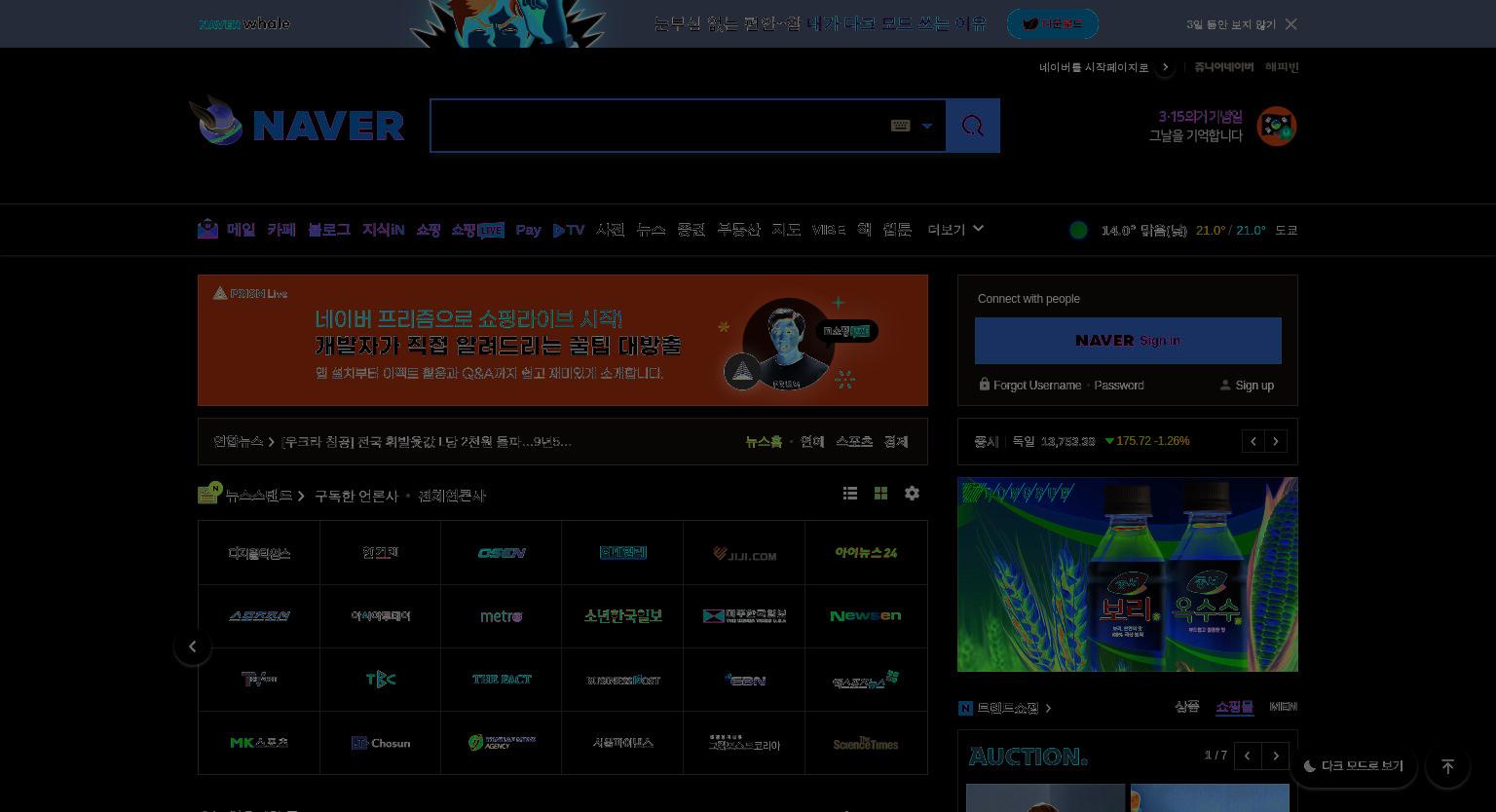Select the 연예 news tab

812,442
